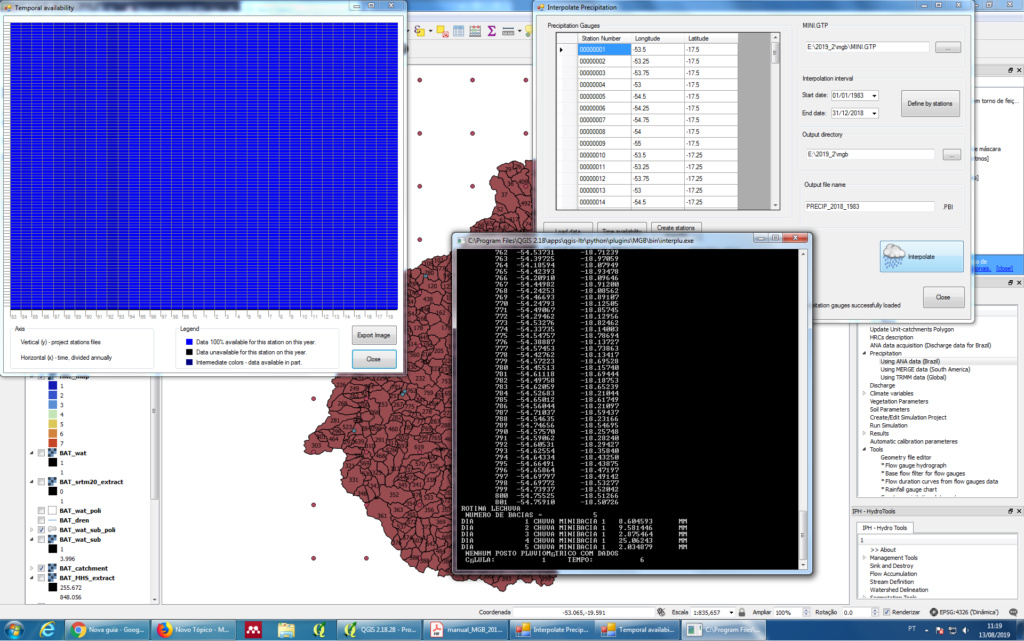Screen dimensions: 1024x641
Task: Open Watershed Delineation in HydroTools
Action: [899, 590]
